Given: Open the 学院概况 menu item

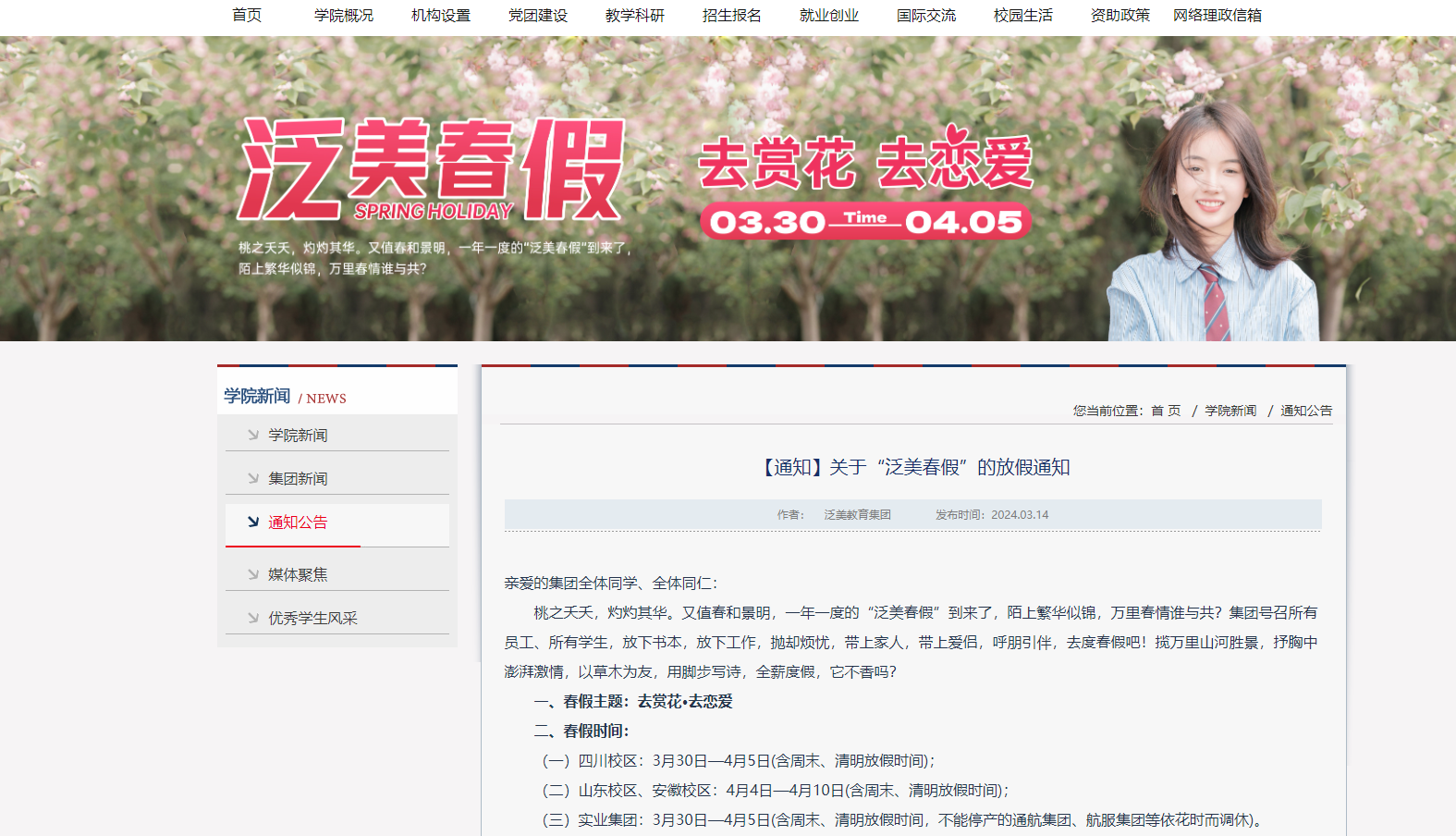Looking at the screenshot, I should tap(344, 15).
